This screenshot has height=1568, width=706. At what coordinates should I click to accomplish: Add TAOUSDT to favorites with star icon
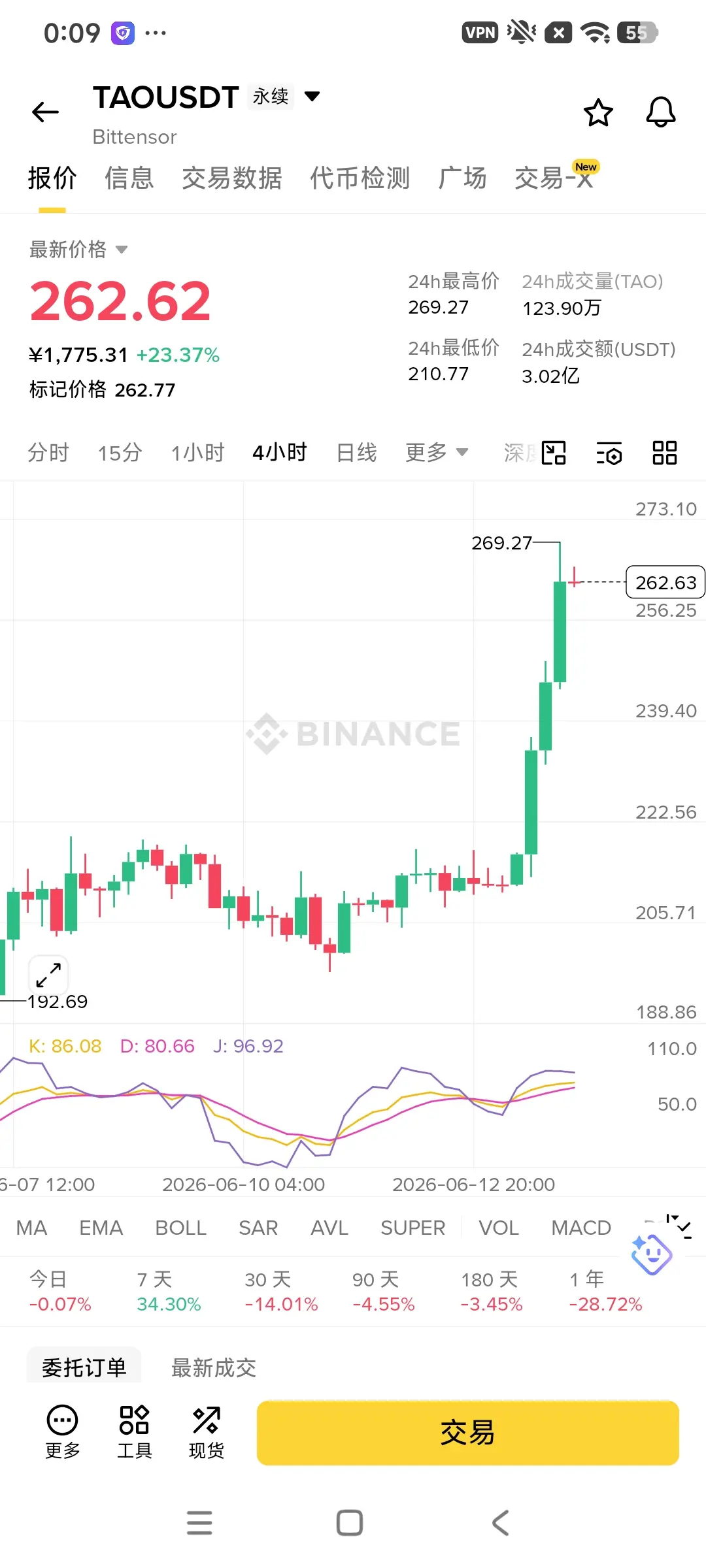tap(598, 112)
